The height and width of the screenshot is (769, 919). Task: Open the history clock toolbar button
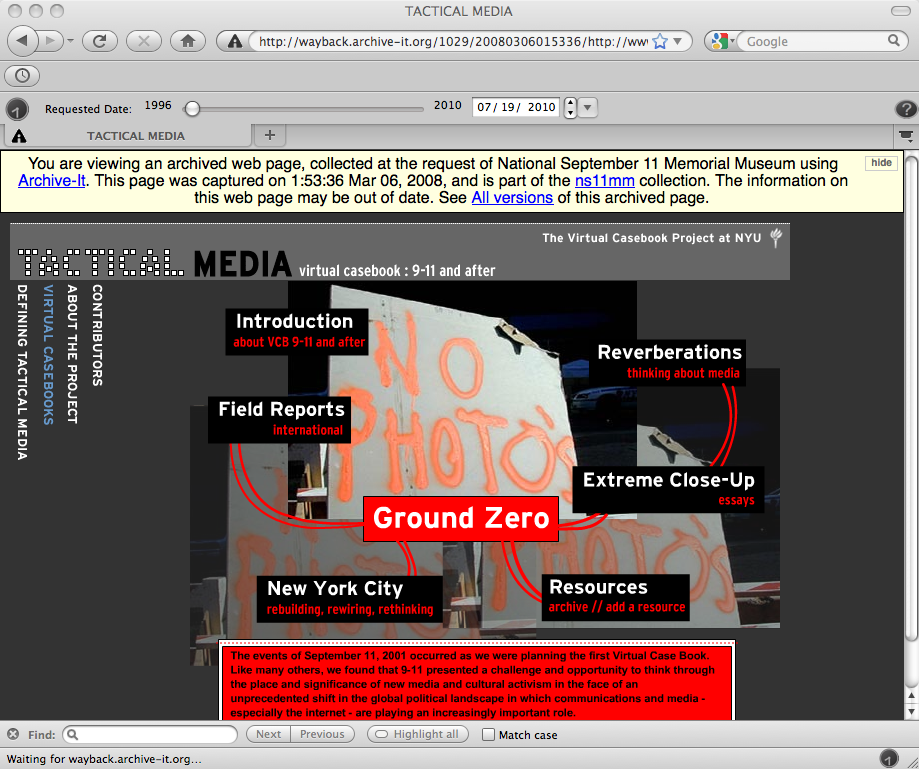click(x=22, y=76)
